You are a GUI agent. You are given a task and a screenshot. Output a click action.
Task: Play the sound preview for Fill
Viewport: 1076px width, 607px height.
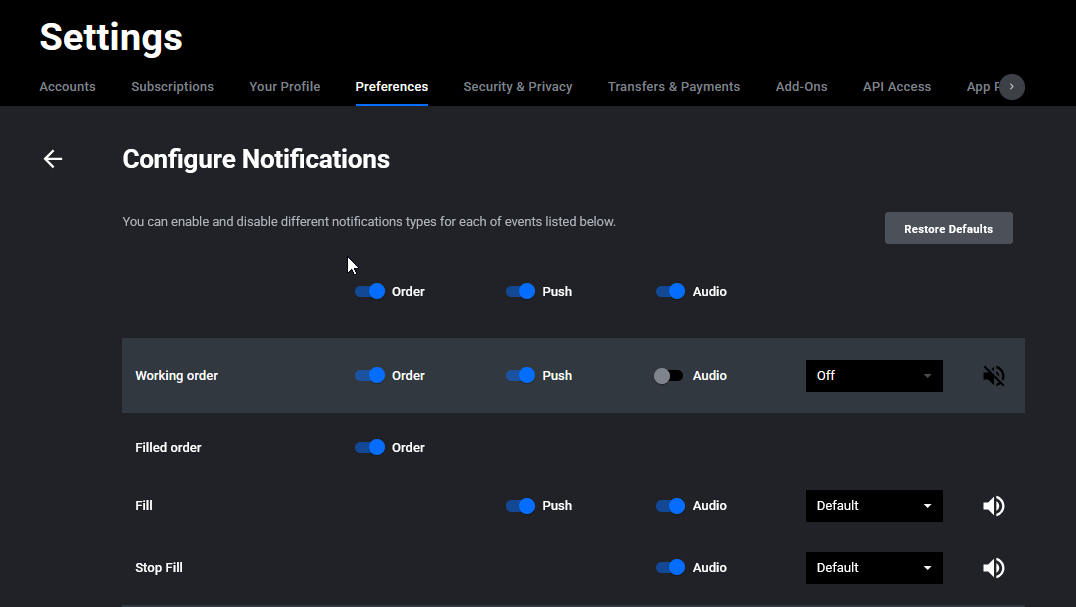point(994,506)
